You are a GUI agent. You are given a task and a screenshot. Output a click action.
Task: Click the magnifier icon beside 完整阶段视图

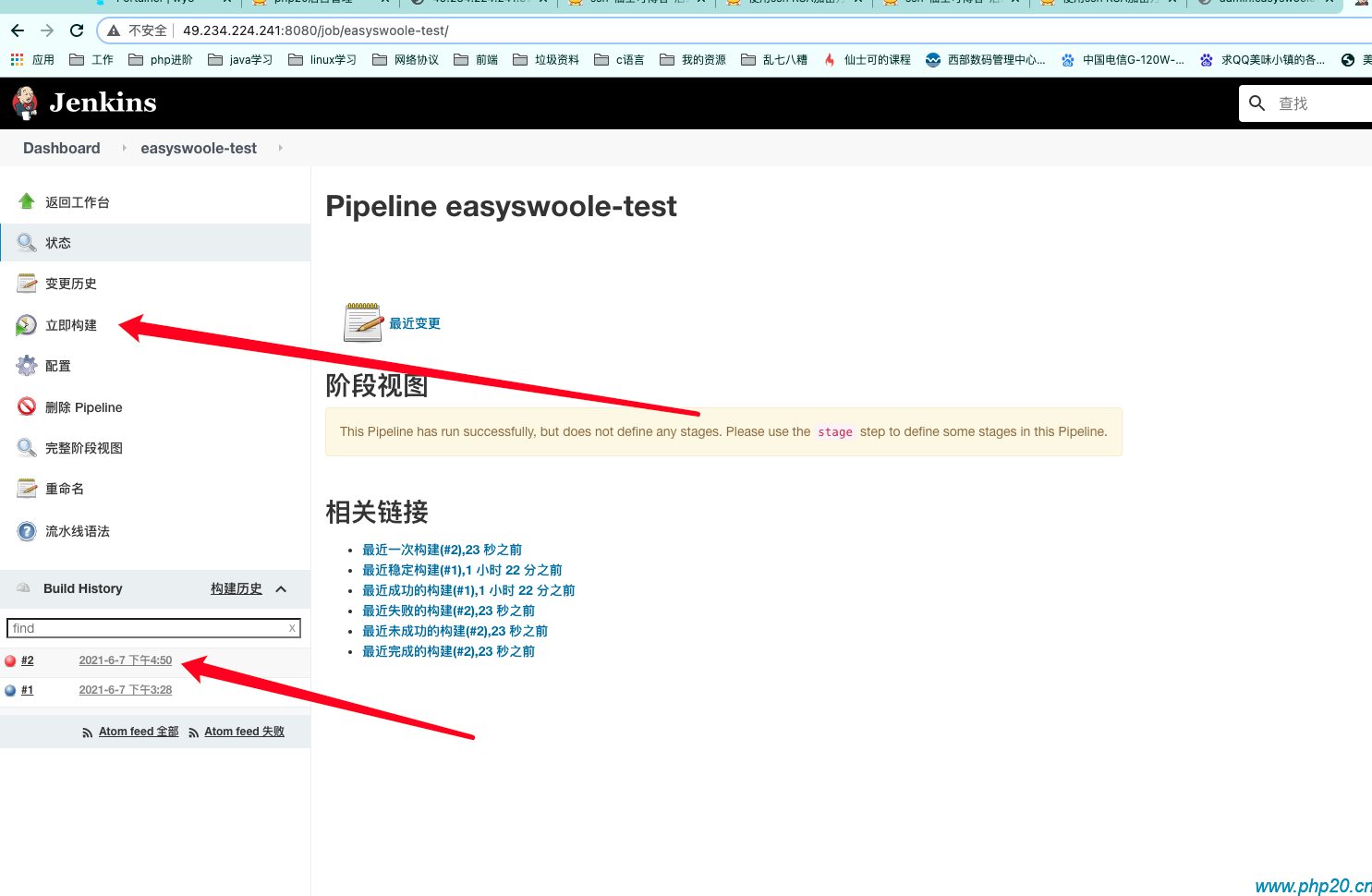tap(27, 448)
